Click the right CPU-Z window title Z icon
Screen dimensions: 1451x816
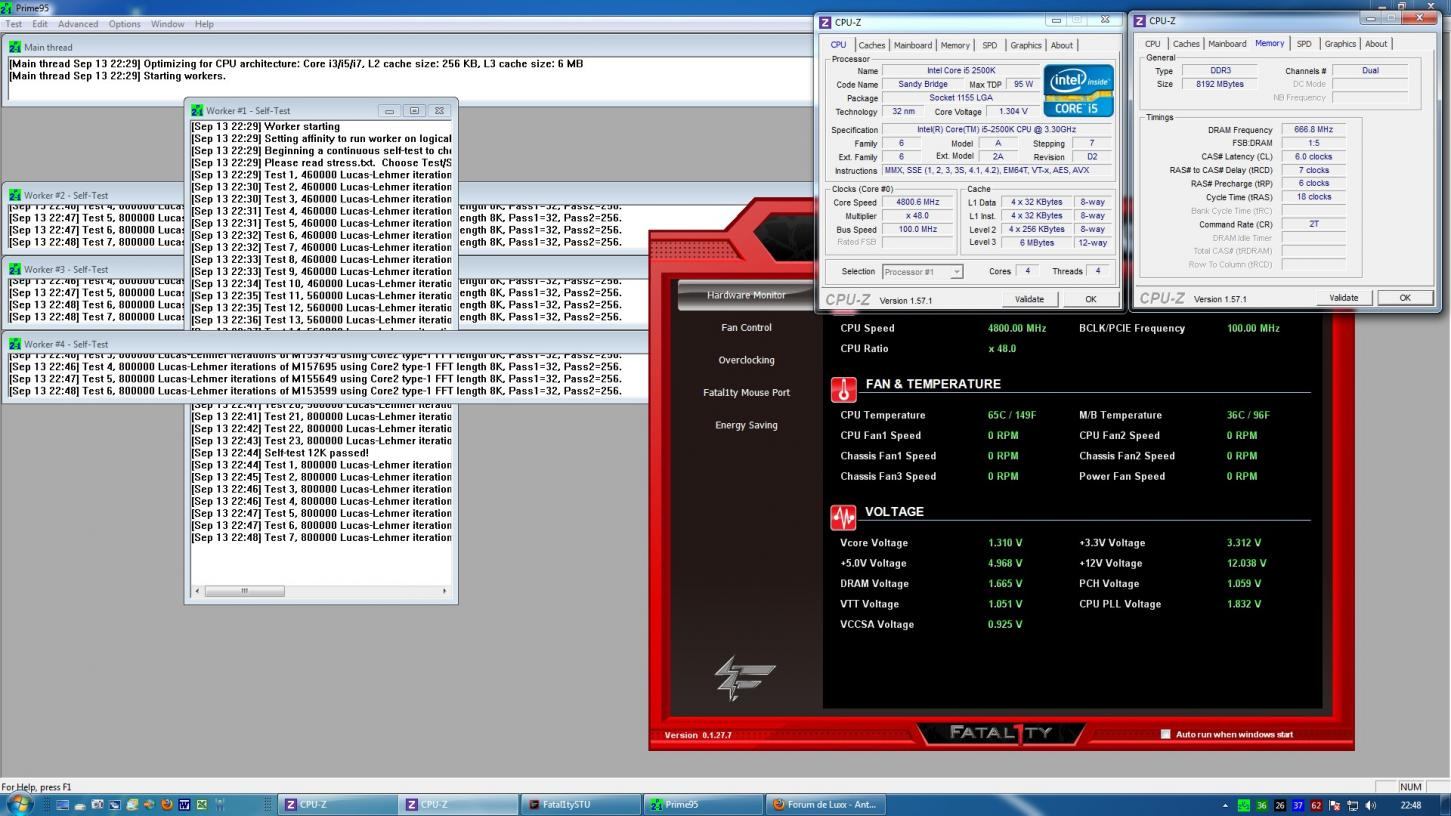pyautogui.click(x=1139, y=20)
